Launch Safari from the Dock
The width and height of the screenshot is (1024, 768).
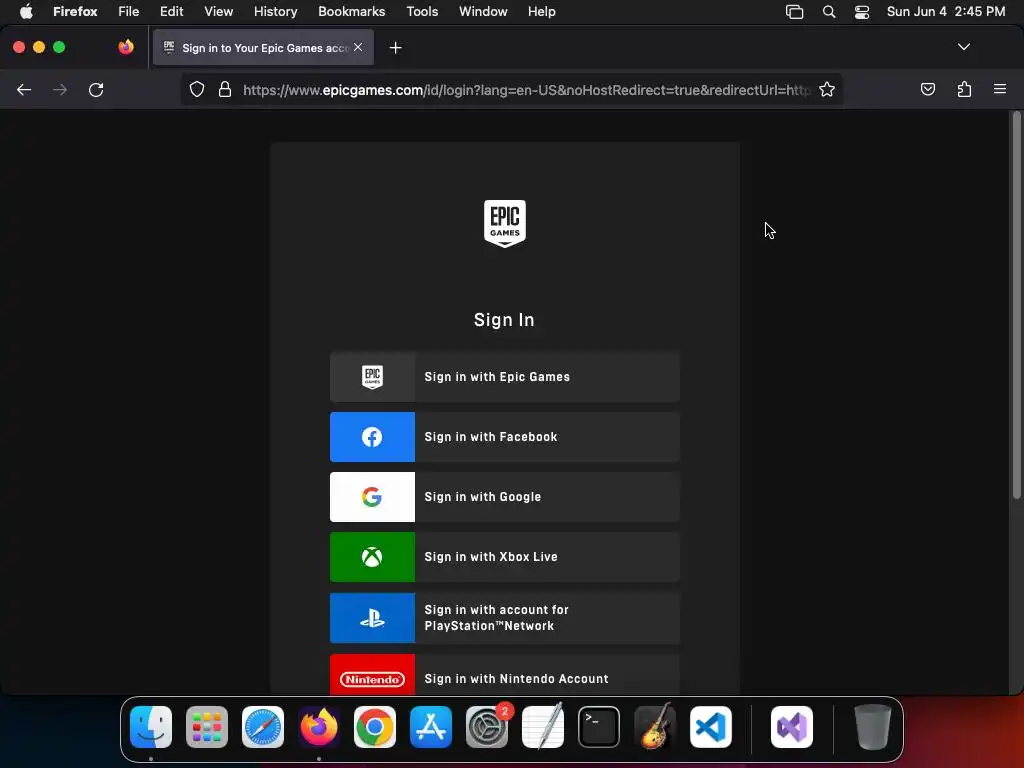tap(263, 727)
